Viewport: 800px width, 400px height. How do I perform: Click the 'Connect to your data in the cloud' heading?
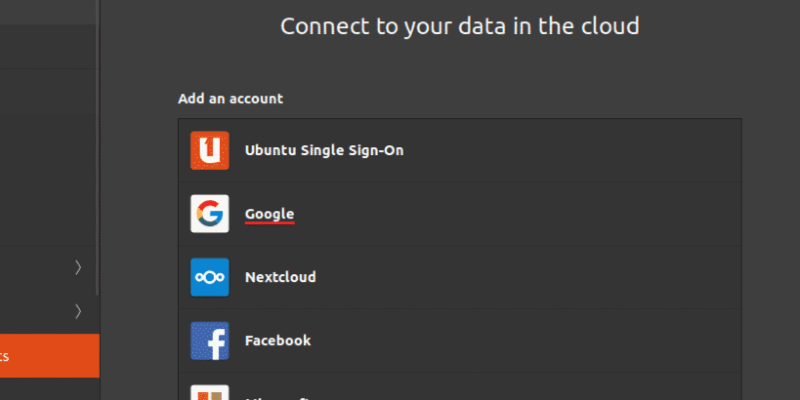point(460,26)
